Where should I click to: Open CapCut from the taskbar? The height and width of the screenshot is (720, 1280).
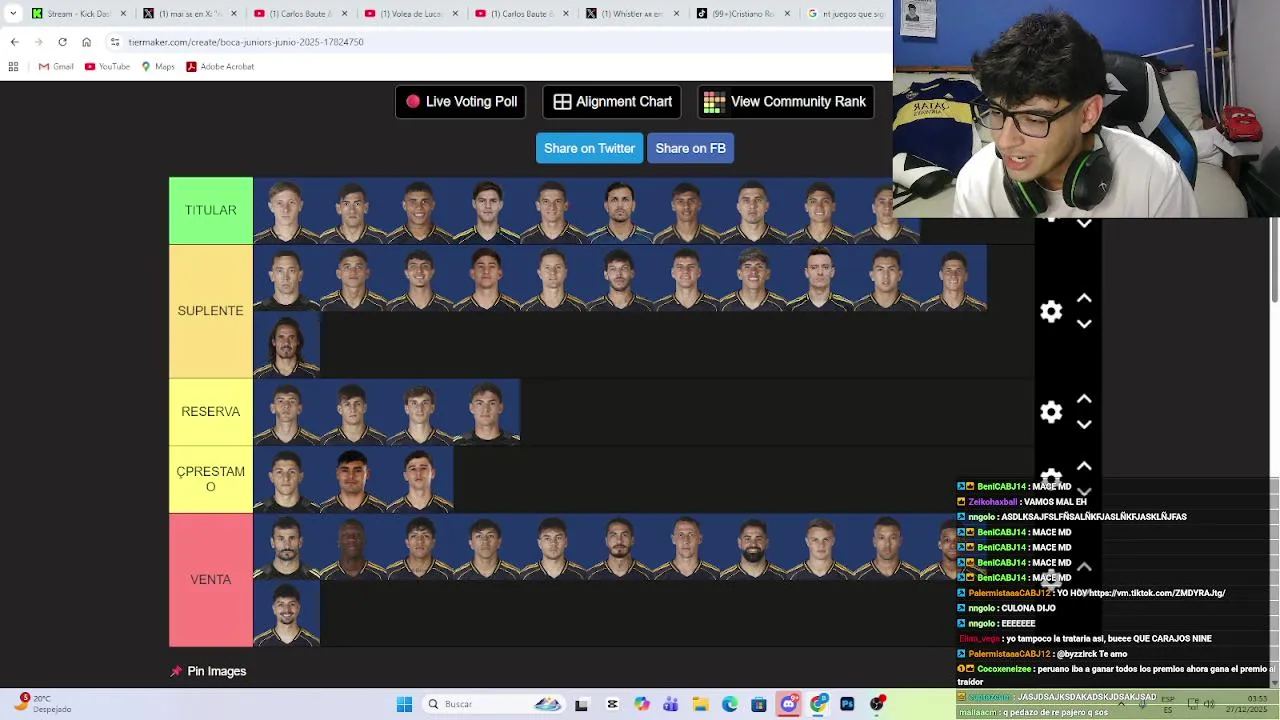(x=612, y=704)
